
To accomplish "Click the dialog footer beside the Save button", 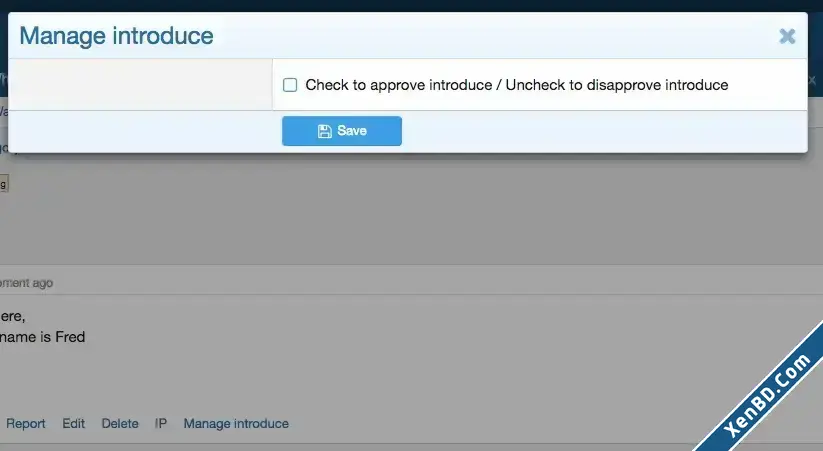I will click(604, 131).
